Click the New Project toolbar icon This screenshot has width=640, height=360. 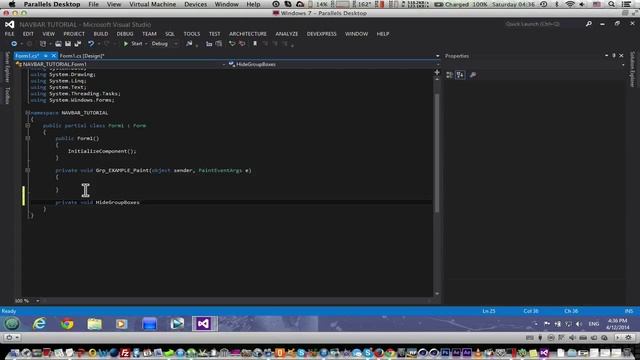(x=43, y=44)
